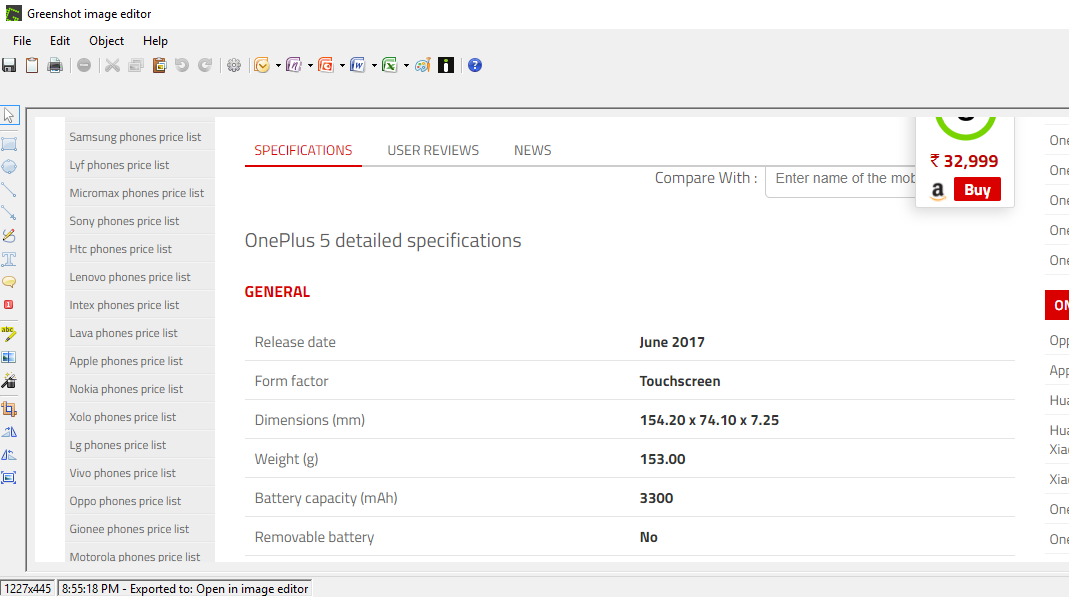The image size is (1069, 597).
Task: Open Greenshot settings with the gear icon
Action: (234, 65)
